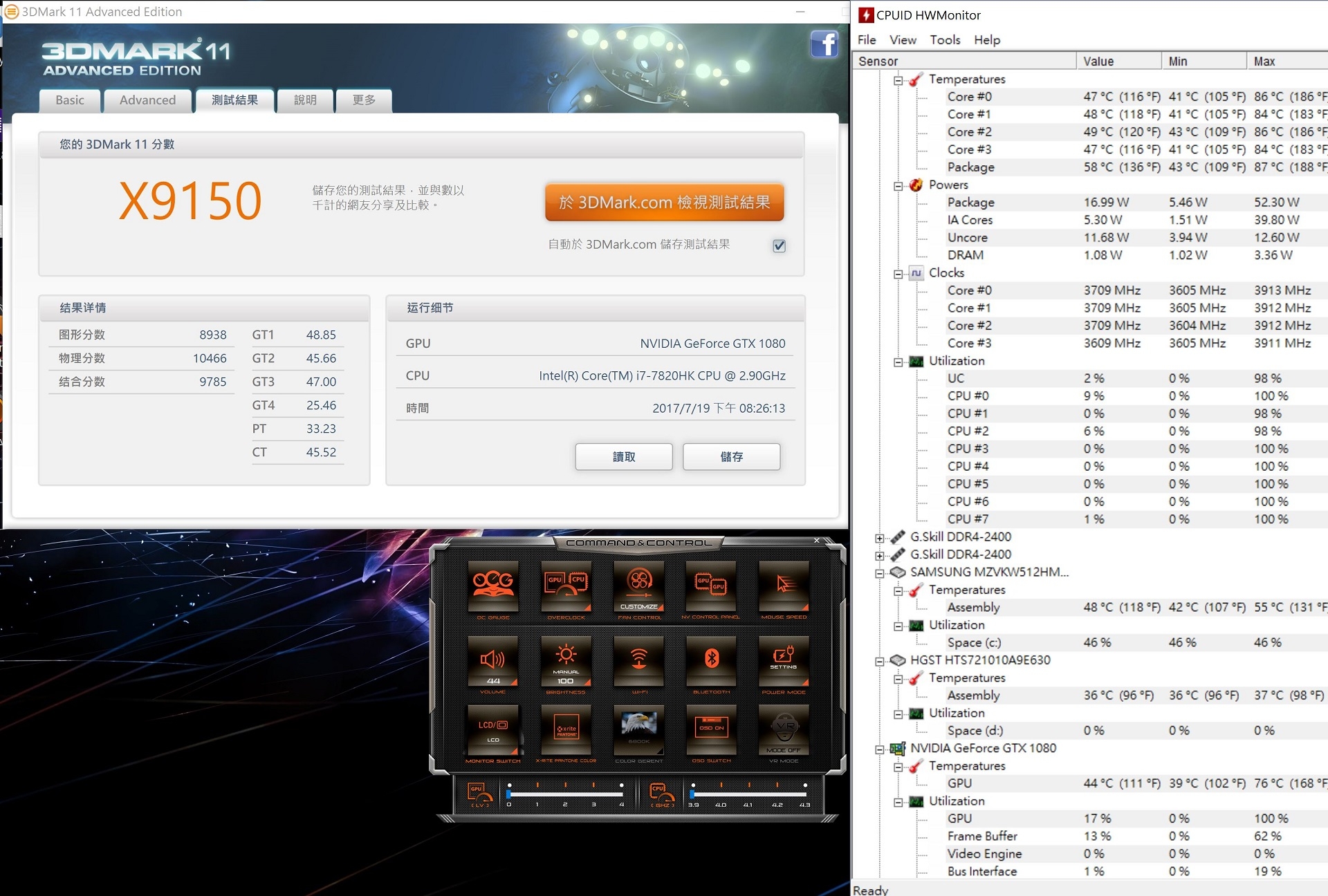Launch the NV Control Panel tile
Image resolution: width=1328 pixels, height=896 pixels.
[x=711, y=586]
